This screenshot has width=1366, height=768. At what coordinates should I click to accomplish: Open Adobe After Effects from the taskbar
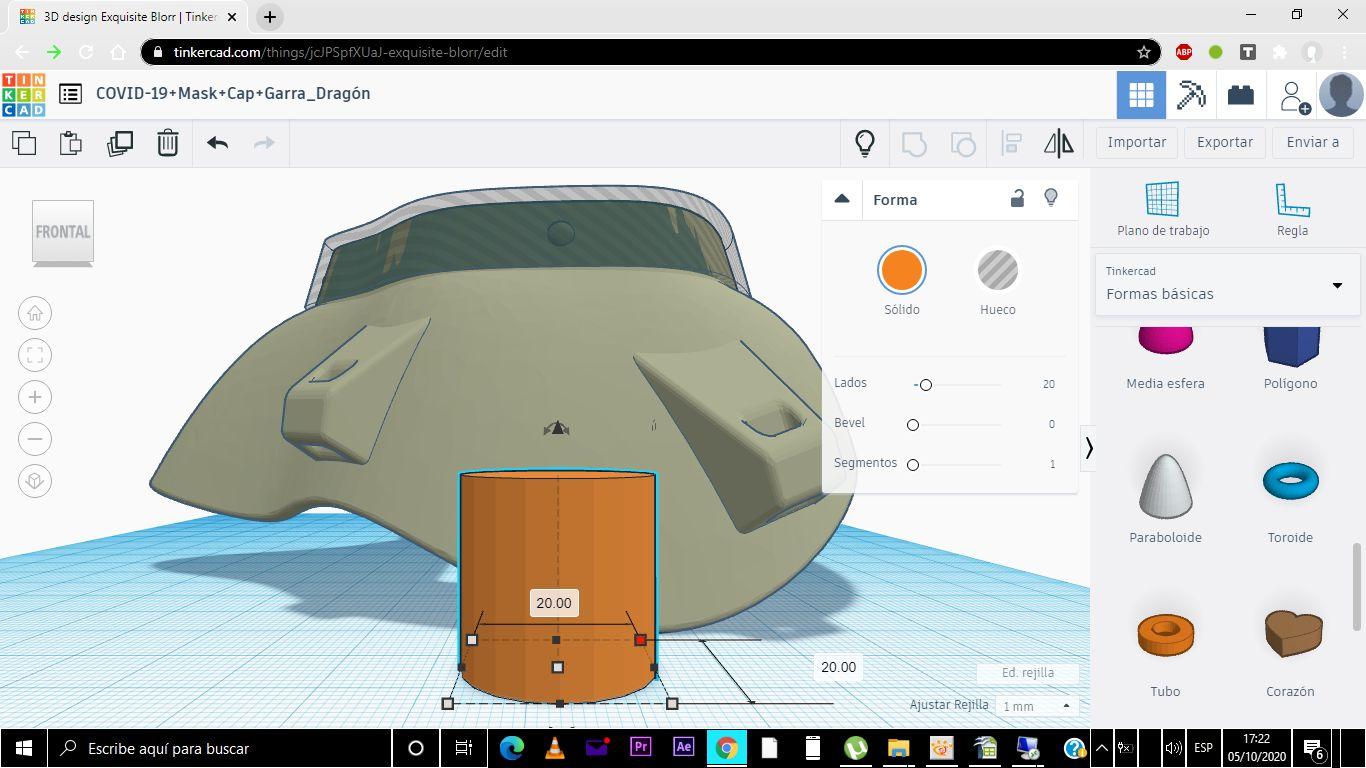point(683,747)
